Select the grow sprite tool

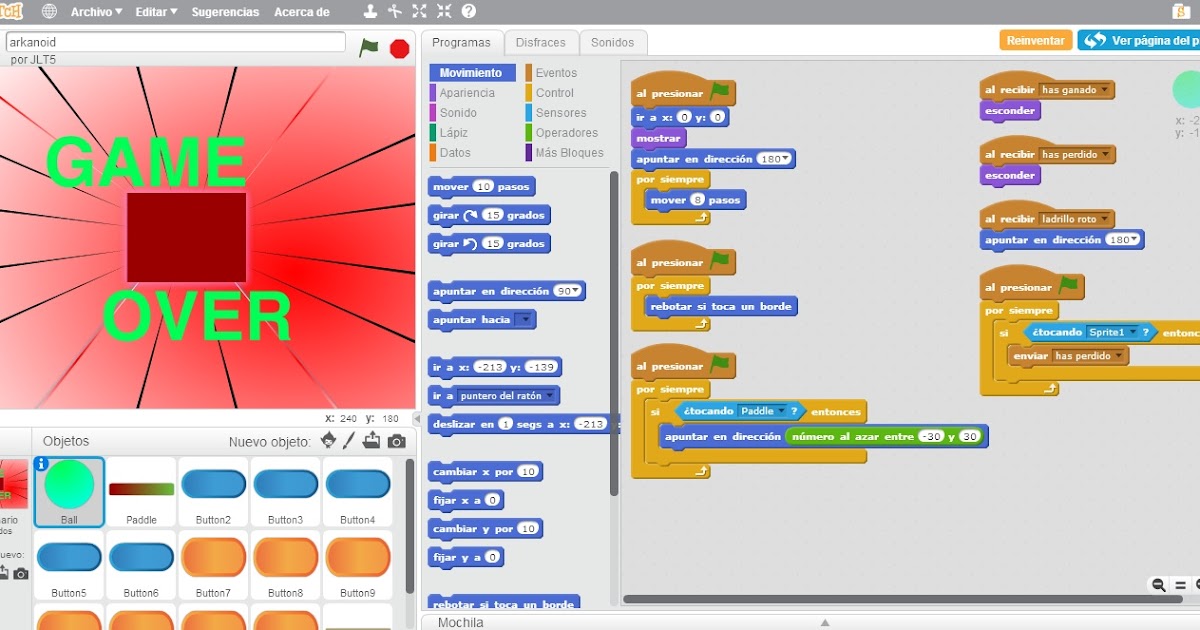pos(419,11)
